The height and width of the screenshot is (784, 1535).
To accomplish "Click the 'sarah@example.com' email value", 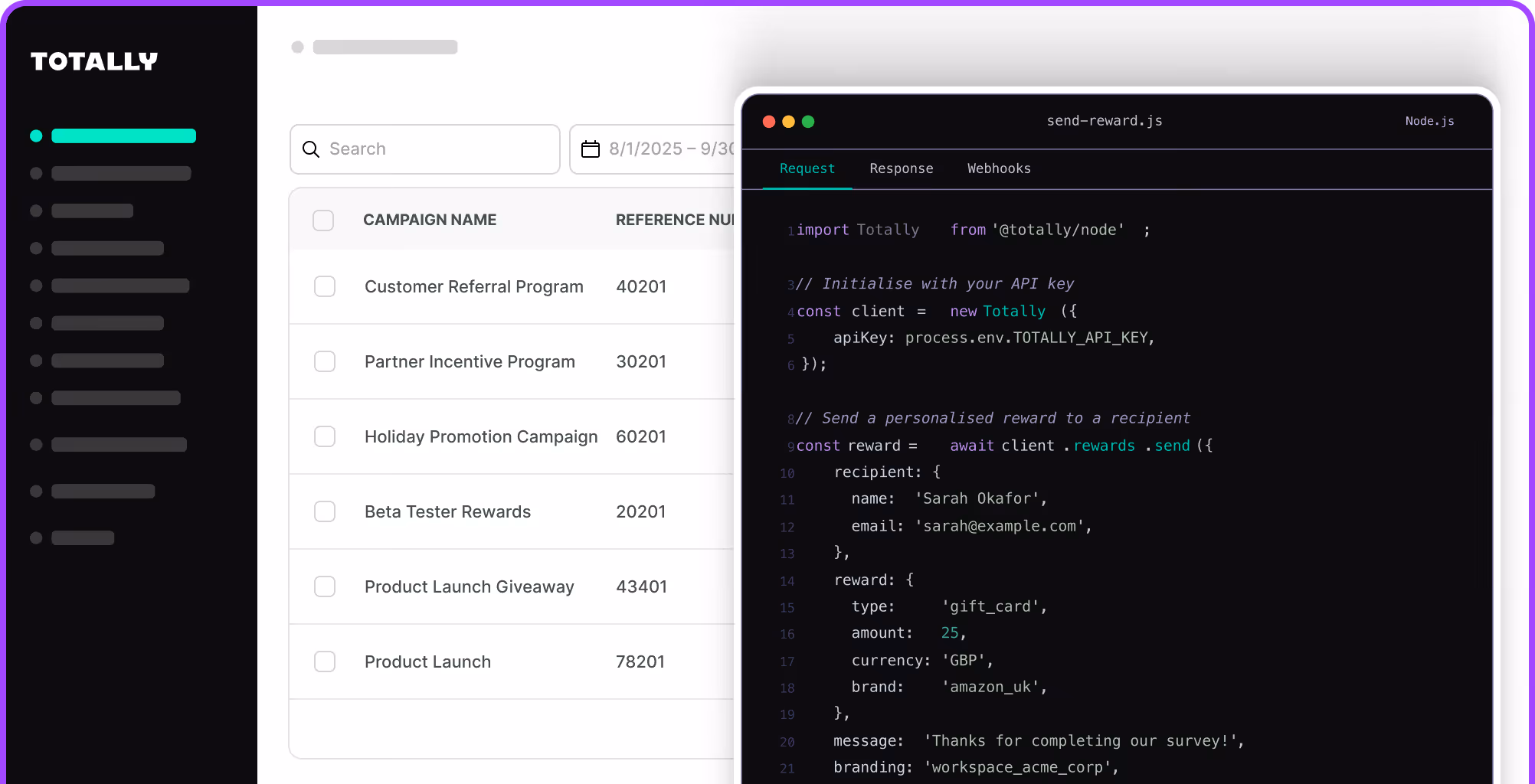I will point(1000,526).
